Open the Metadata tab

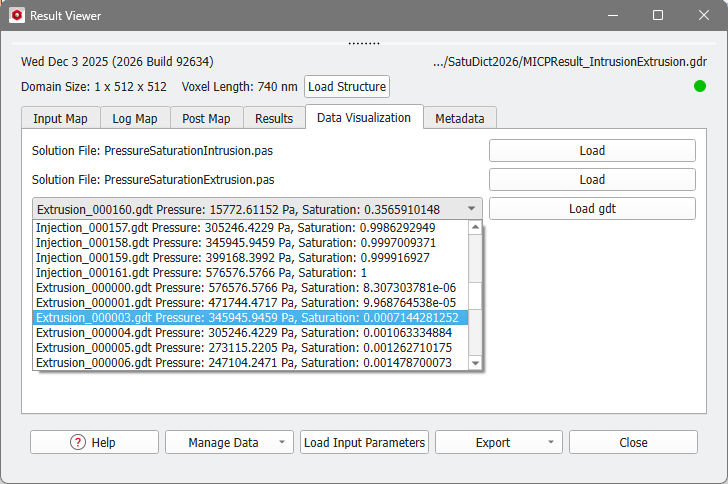[460, 118]
